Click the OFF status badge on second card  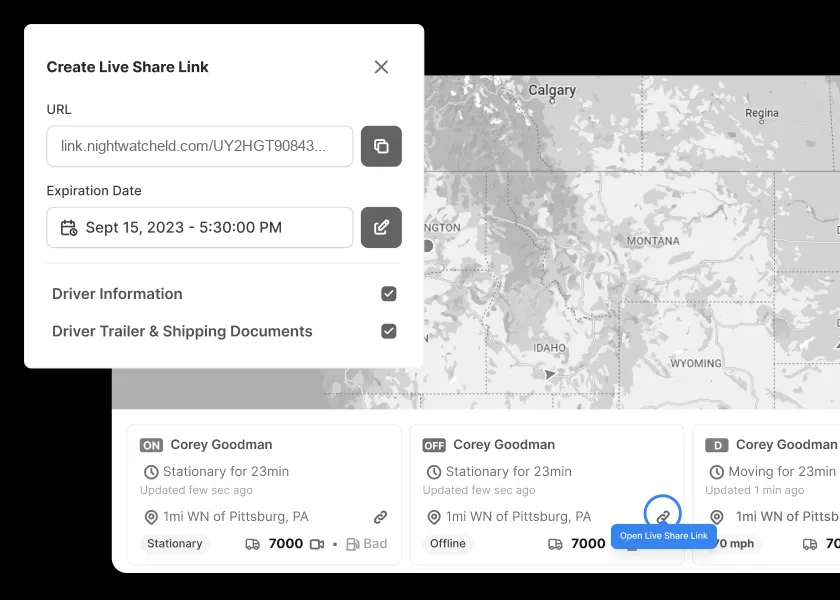click(x=434, y=445)
